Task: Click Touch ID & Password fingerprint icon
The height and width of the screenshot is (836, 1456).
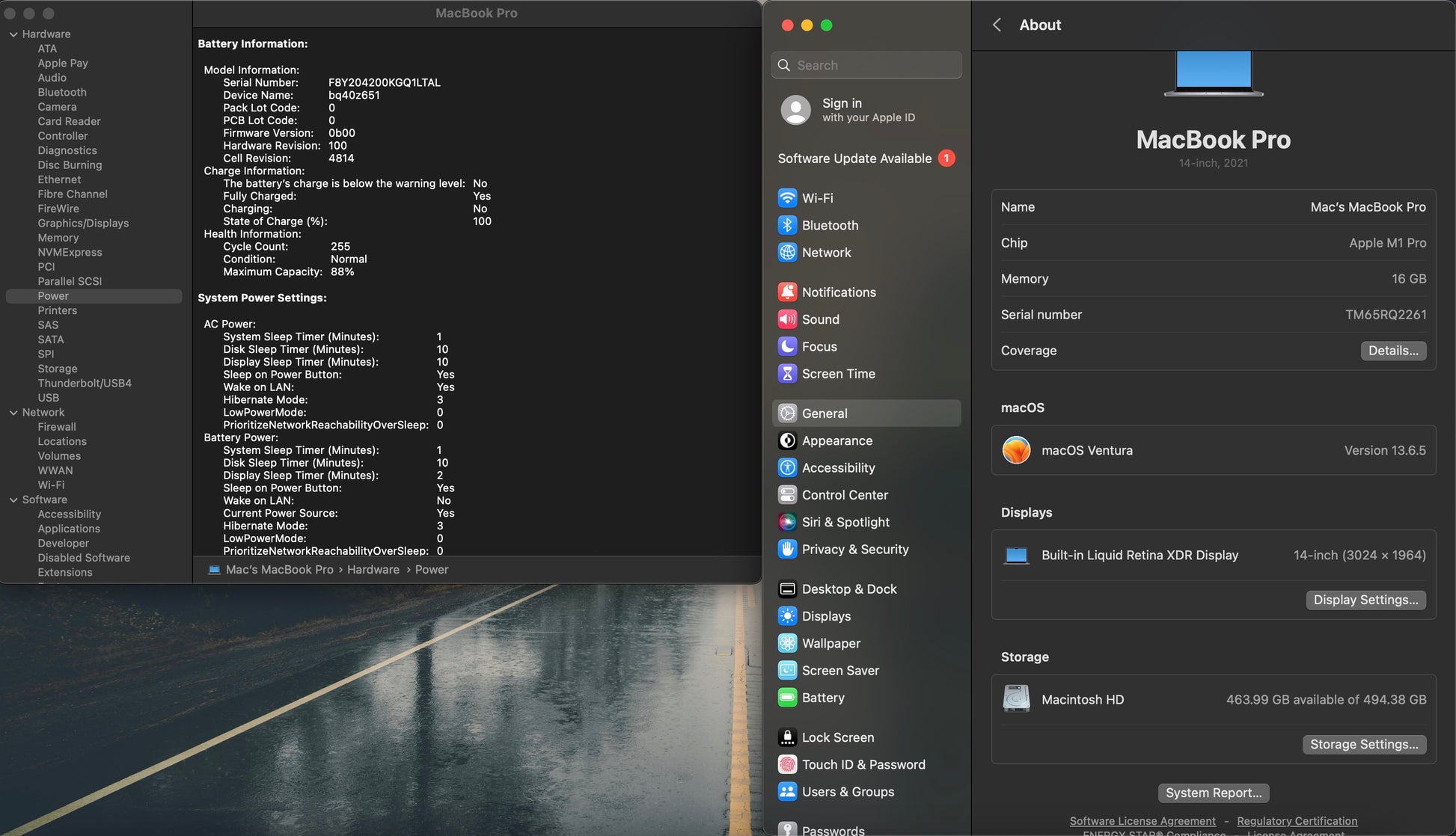Action: [x=787, y=764]
